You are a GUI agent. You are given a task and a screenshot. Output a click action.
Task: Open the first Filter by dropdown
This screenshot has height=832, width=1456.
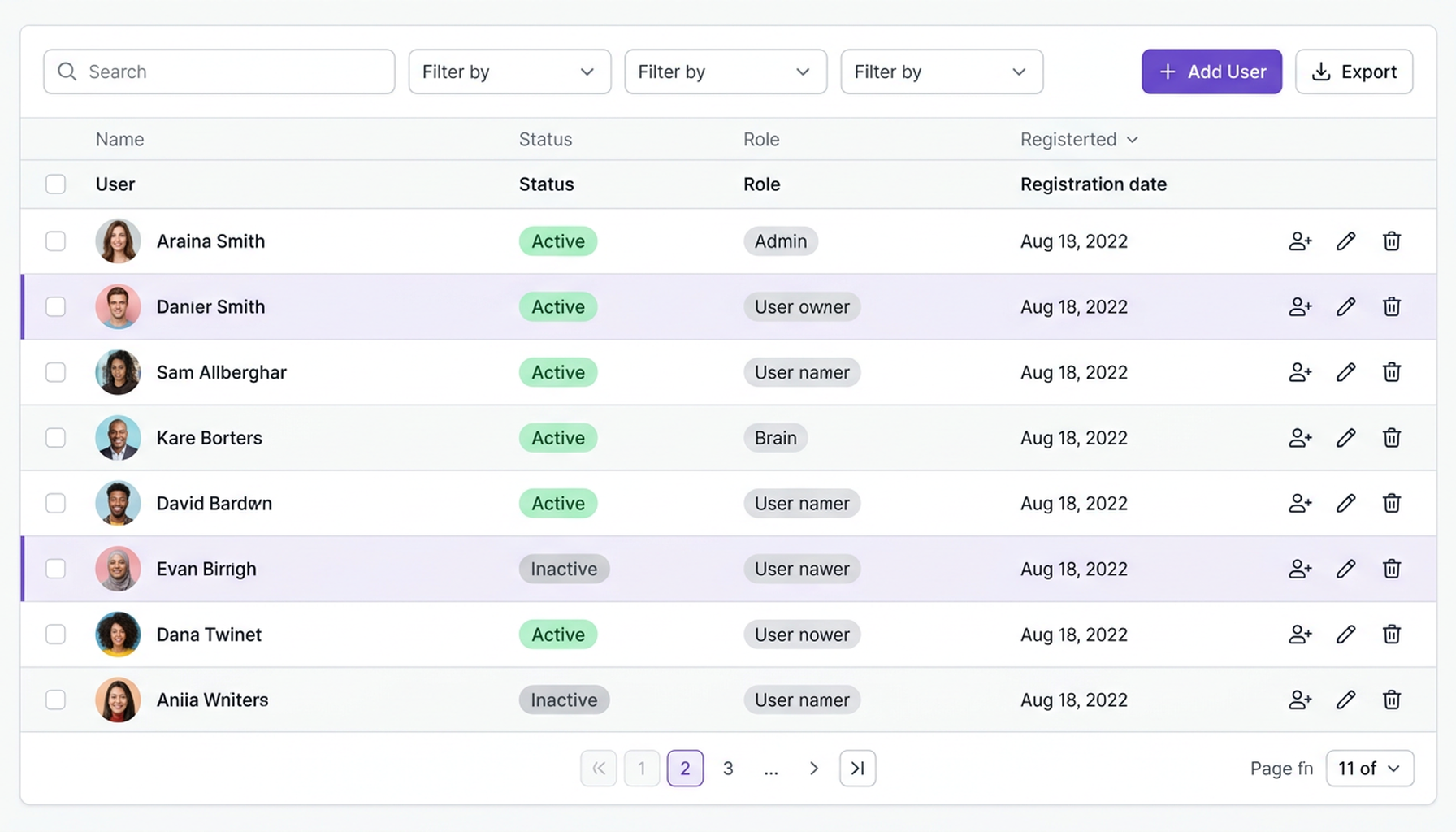tap(509, 71)
